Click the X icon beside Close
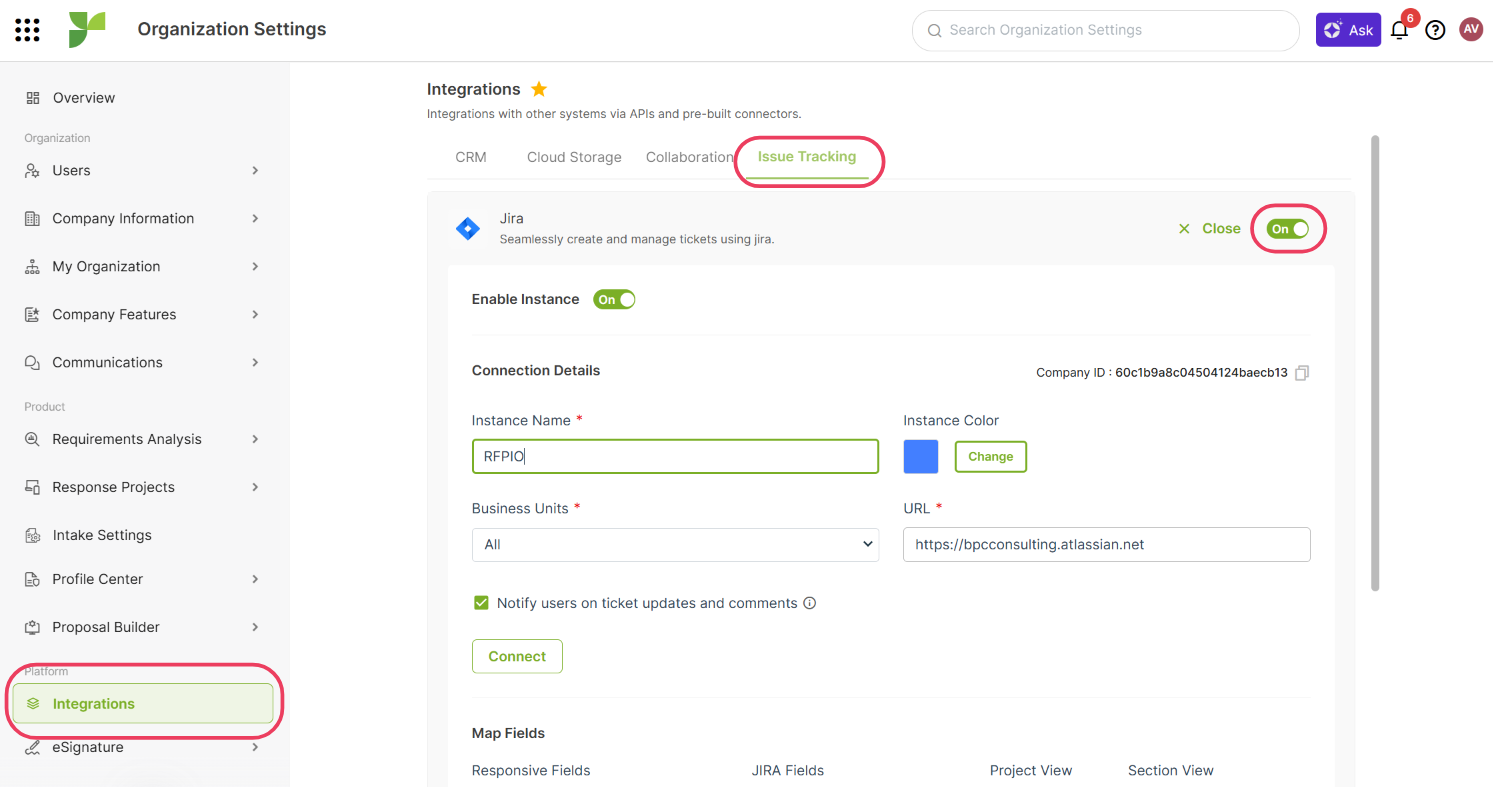The image size is (1493, 787). coord(1184,229)
